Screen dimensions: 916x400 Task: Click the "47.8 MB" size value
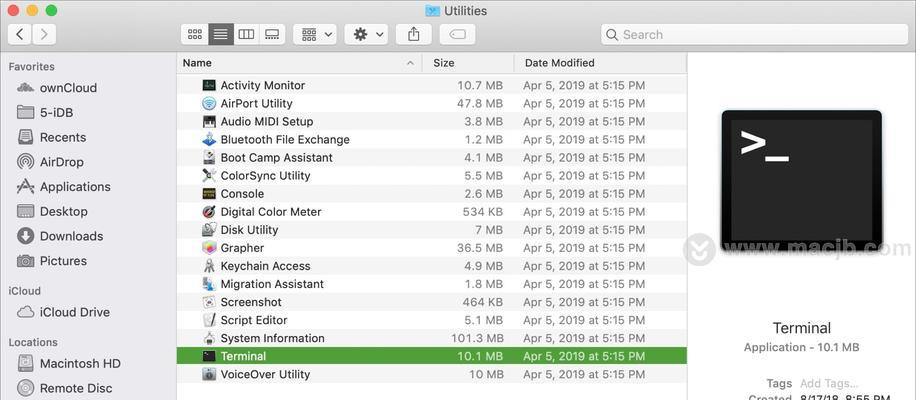[x=480, y=103]
